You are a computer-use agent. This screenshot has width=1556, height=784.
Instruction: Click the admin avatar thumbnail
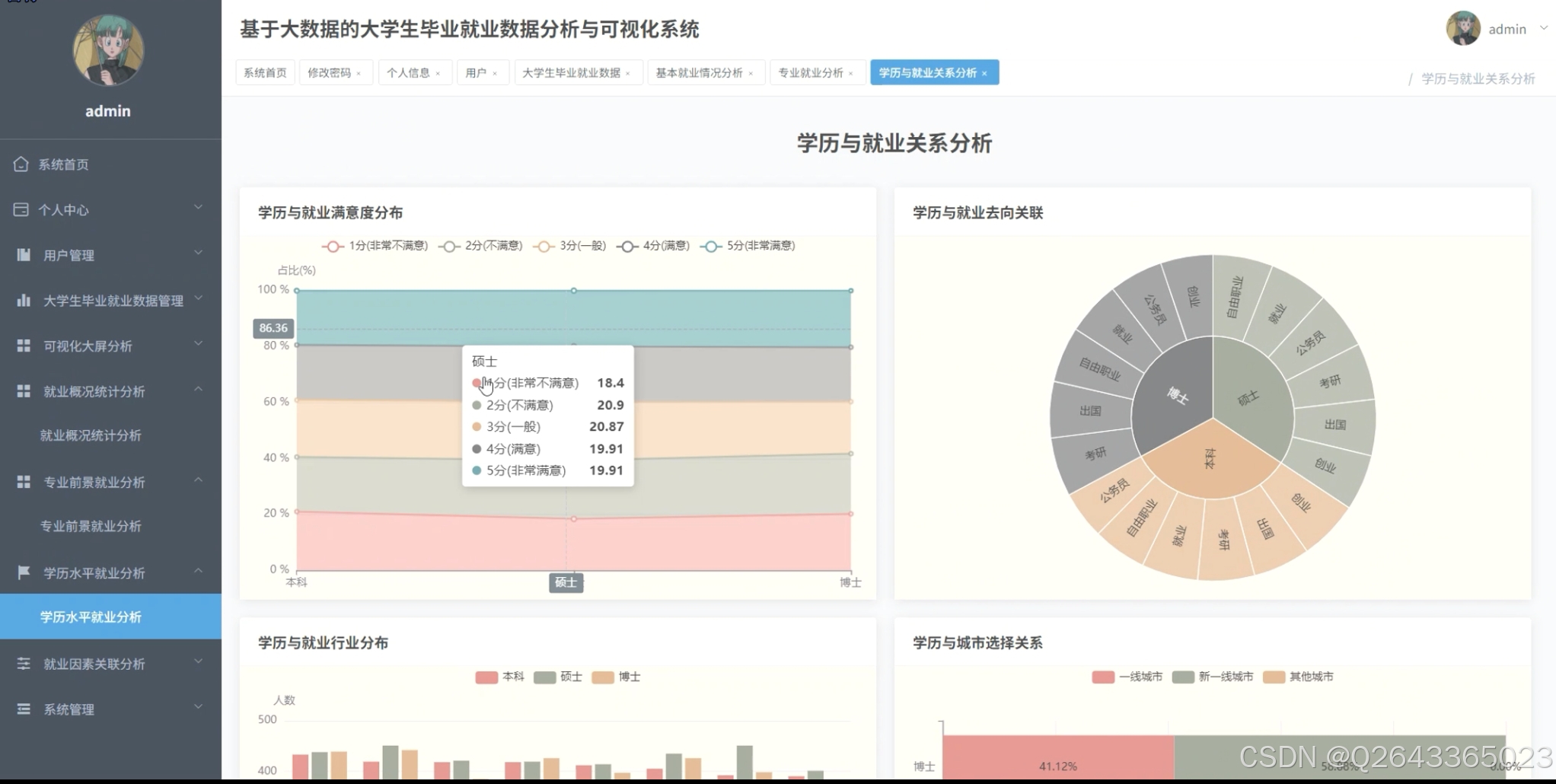[x=1462, y=28]
